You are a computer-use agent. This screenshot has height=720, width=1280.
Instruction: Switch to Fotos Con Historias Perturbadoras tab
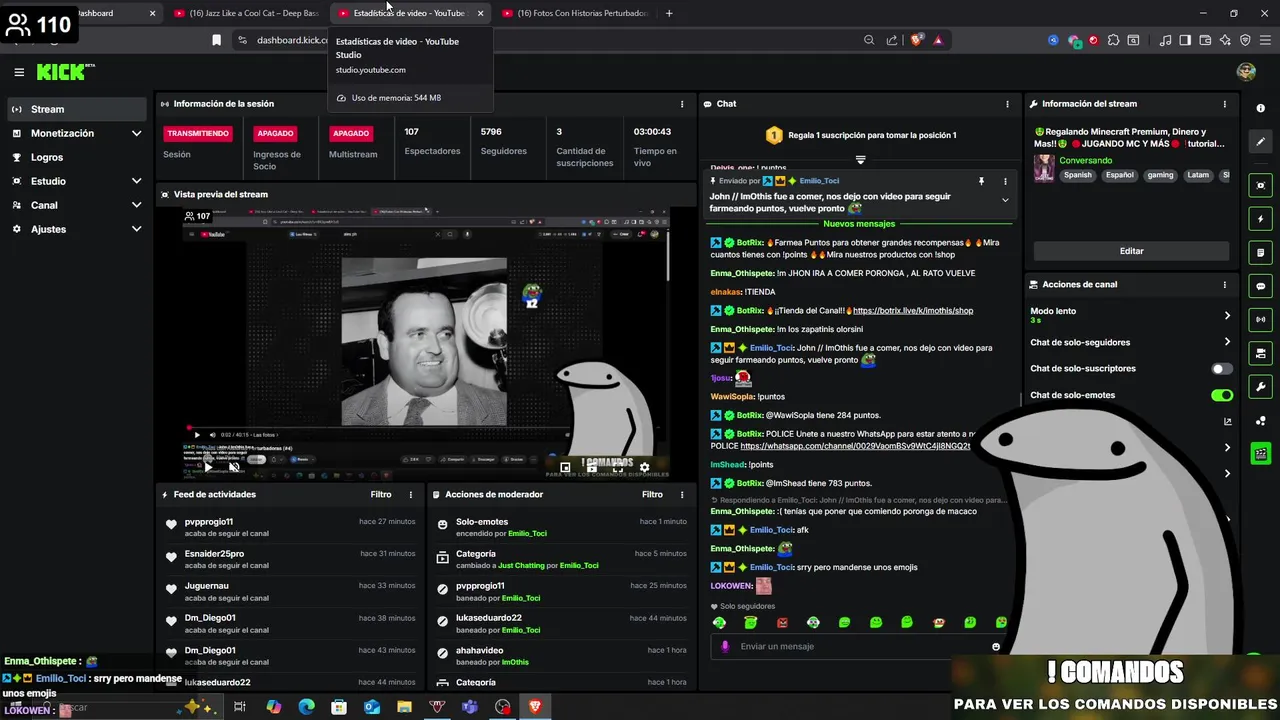[x=575, y=13]
